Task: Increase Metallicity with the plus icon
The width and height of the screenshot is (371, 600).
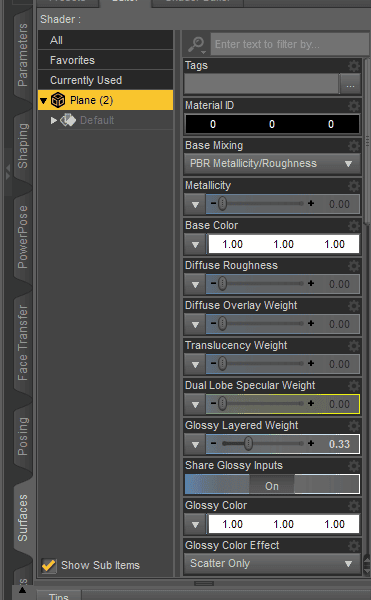Action: coord(311,204)
